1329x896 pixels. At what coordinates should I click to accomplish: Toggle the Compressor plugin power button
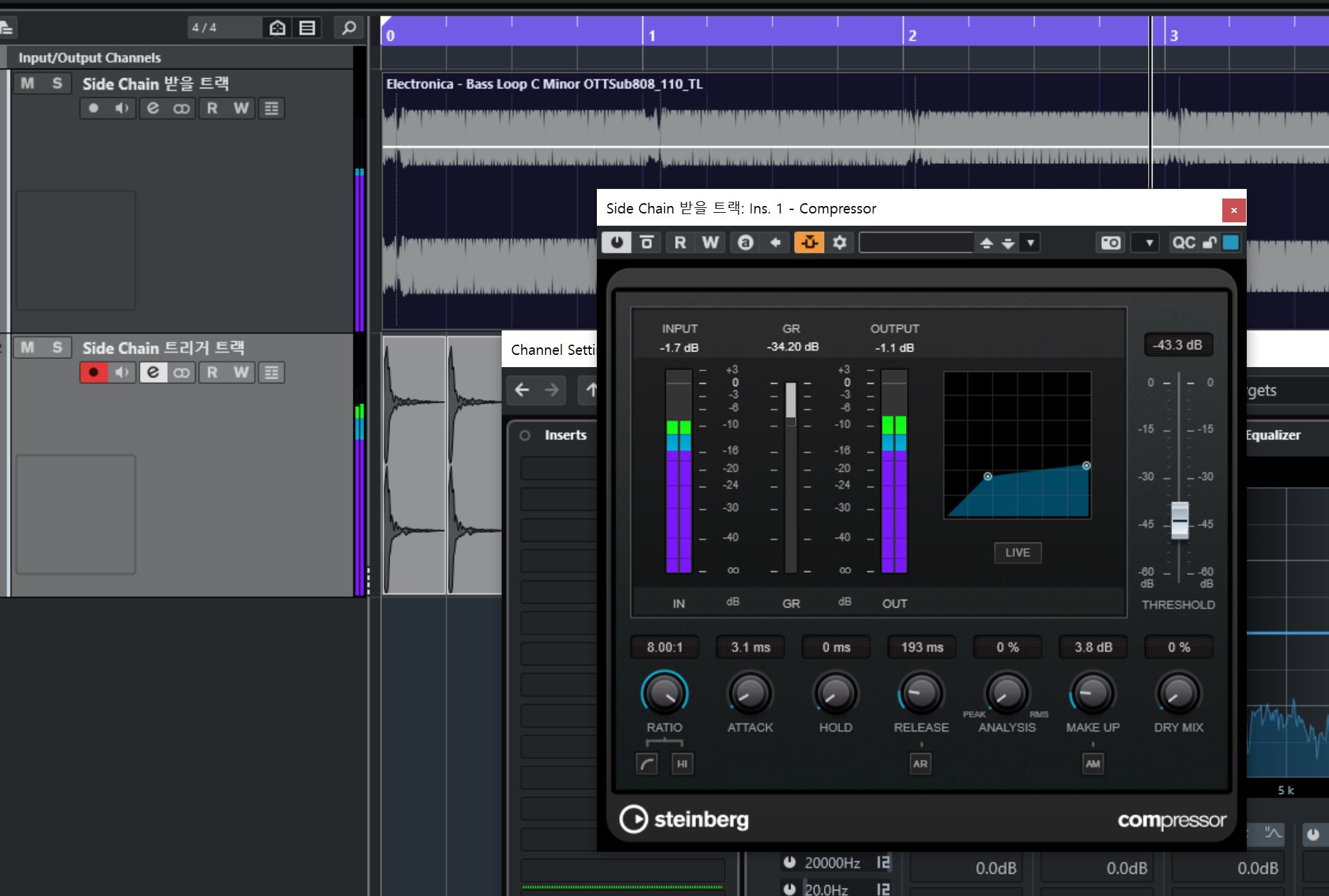tap(617, 243)
